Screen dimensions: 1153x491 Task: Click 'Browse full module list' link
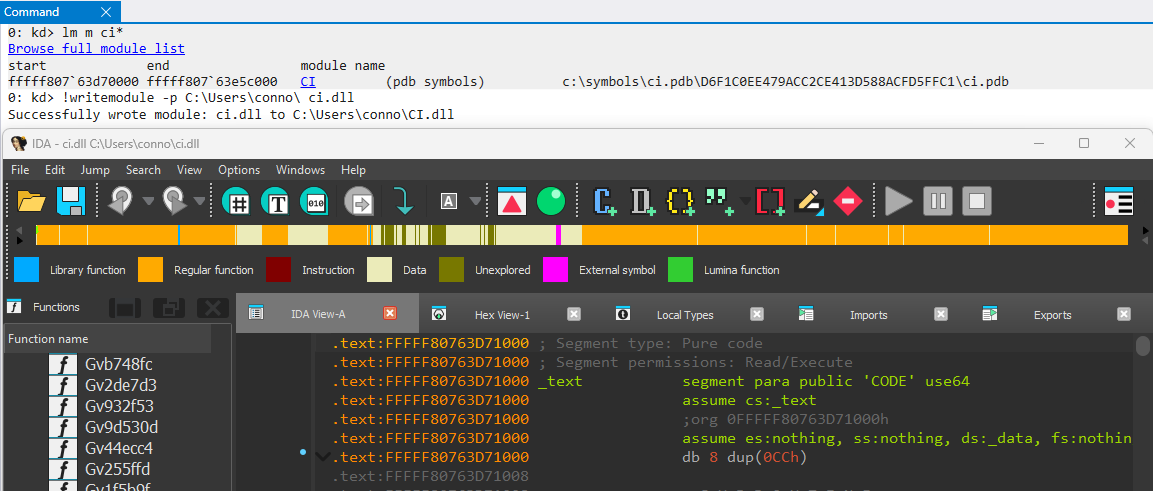pos(96,49)
